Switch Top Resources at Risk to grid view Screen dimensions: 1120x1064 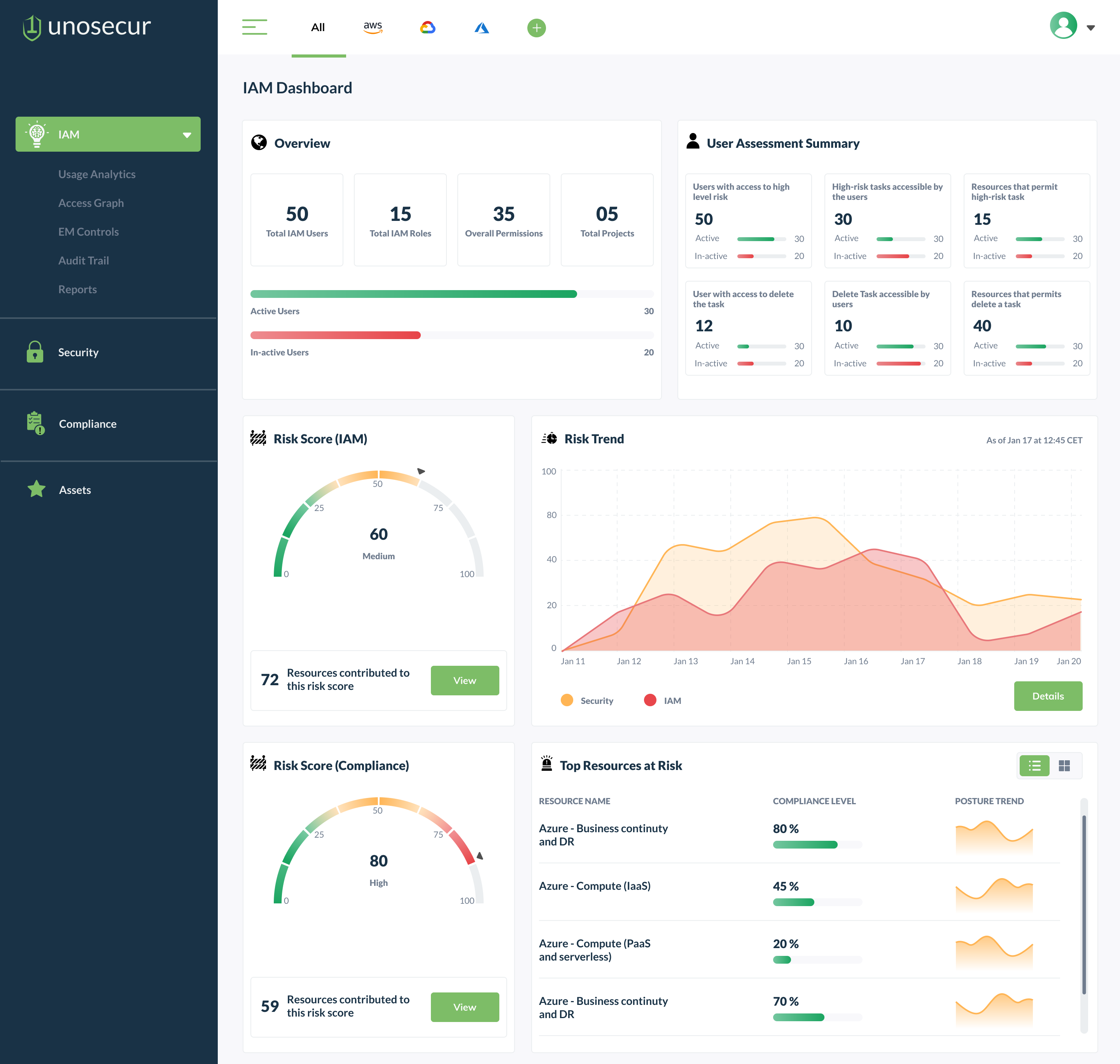(1064, 765)
